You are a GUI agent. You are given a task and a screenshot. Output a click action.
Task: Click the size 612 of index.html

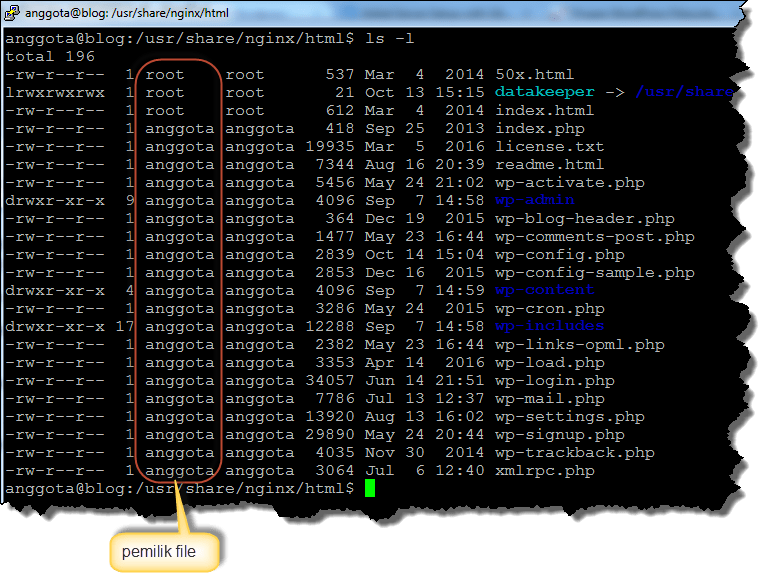point(340,111)
